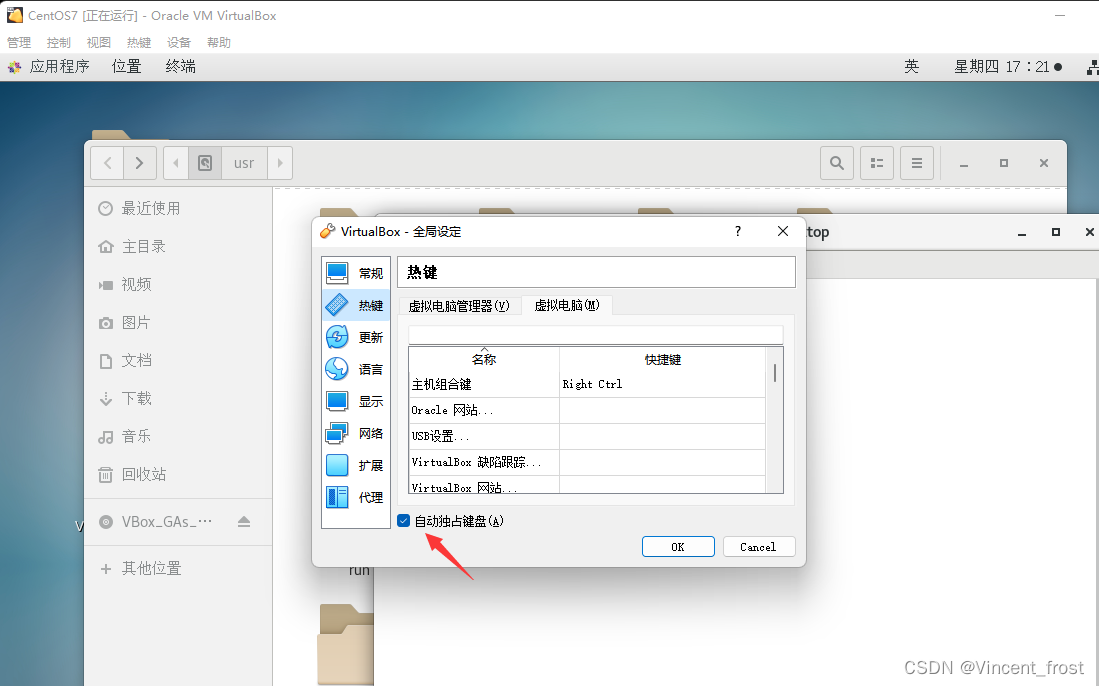Screen dimensions: 1099x686
Task: Go forward in file manager
Action: click(139, 163)
